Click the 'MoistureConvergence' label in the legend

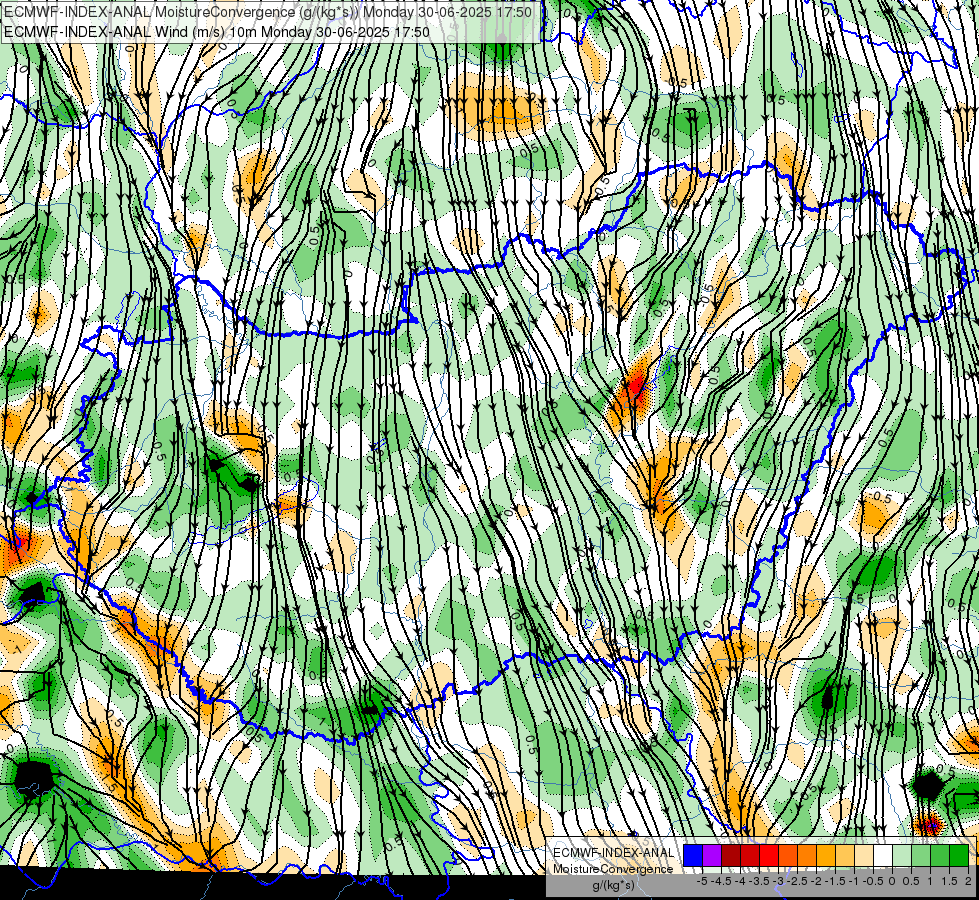613,869
